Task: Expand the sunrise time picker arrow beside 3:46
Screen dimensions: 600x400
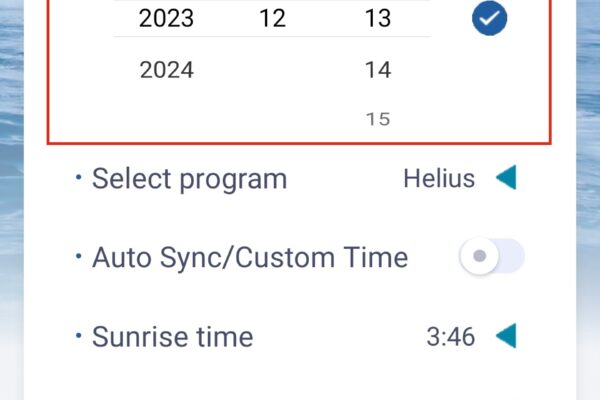Action: 507,336
